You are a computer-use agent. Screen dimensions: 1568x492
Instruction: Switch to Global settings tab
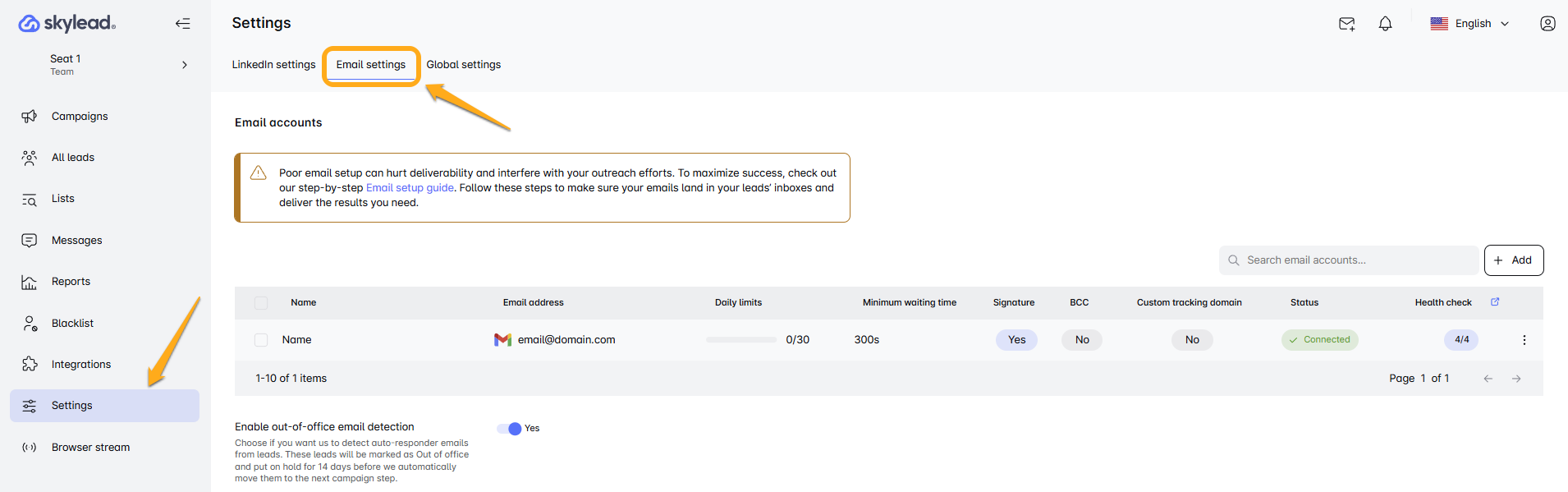coord(463,65)
